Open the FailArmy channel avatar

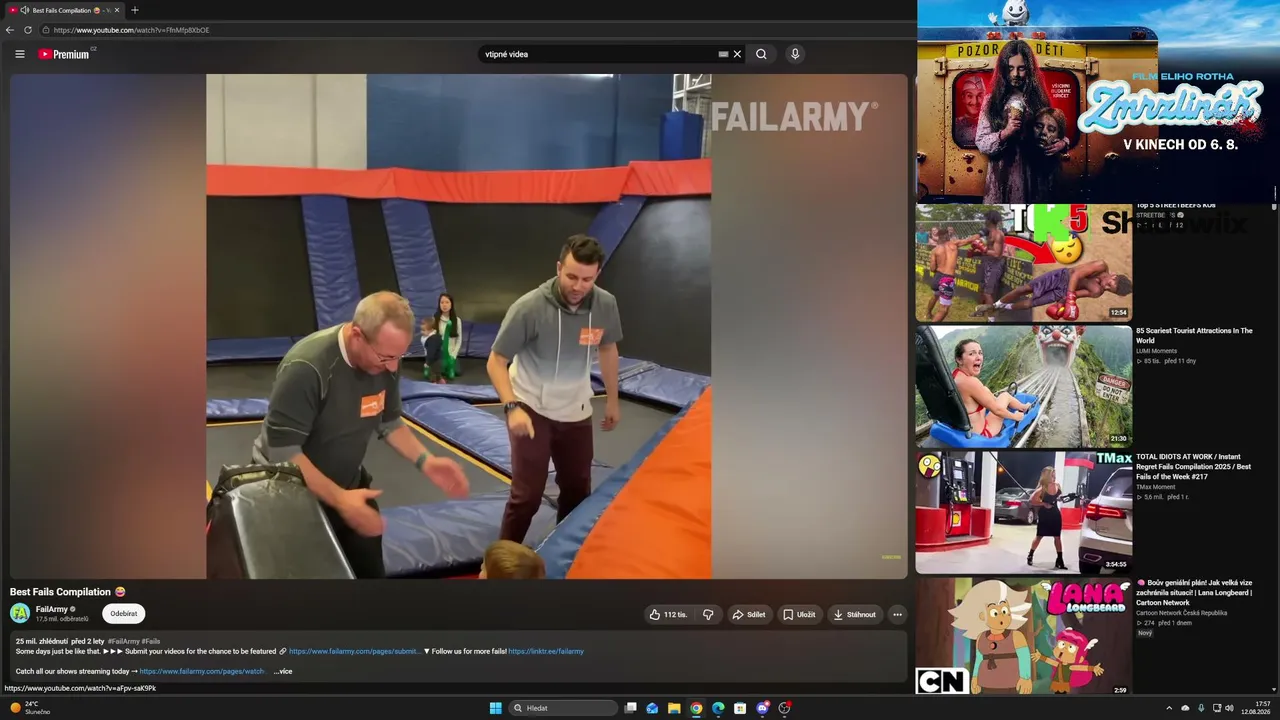pos(20,613)
